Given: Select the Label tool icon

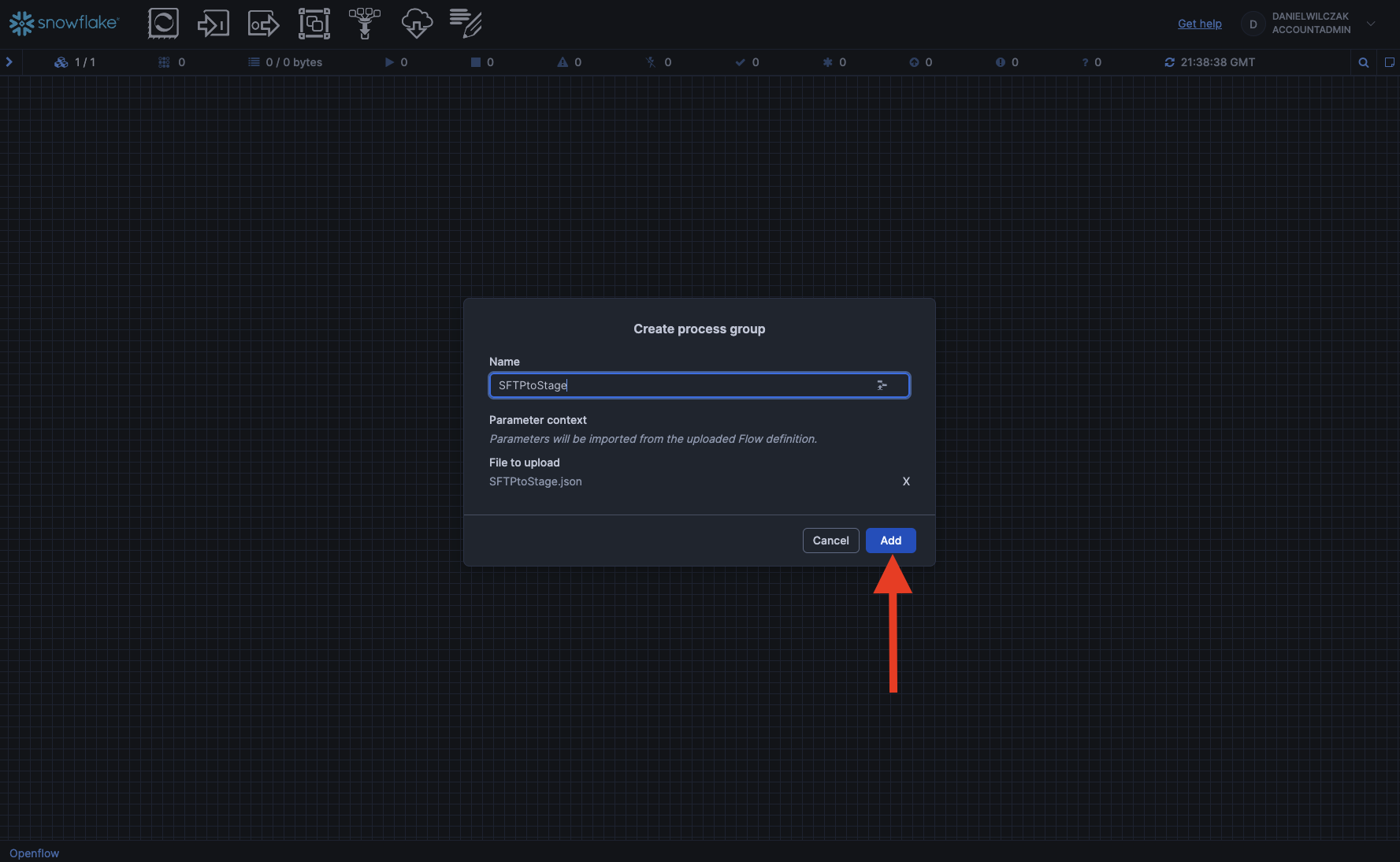Looking at the screenshot, I should pos(466,24).
